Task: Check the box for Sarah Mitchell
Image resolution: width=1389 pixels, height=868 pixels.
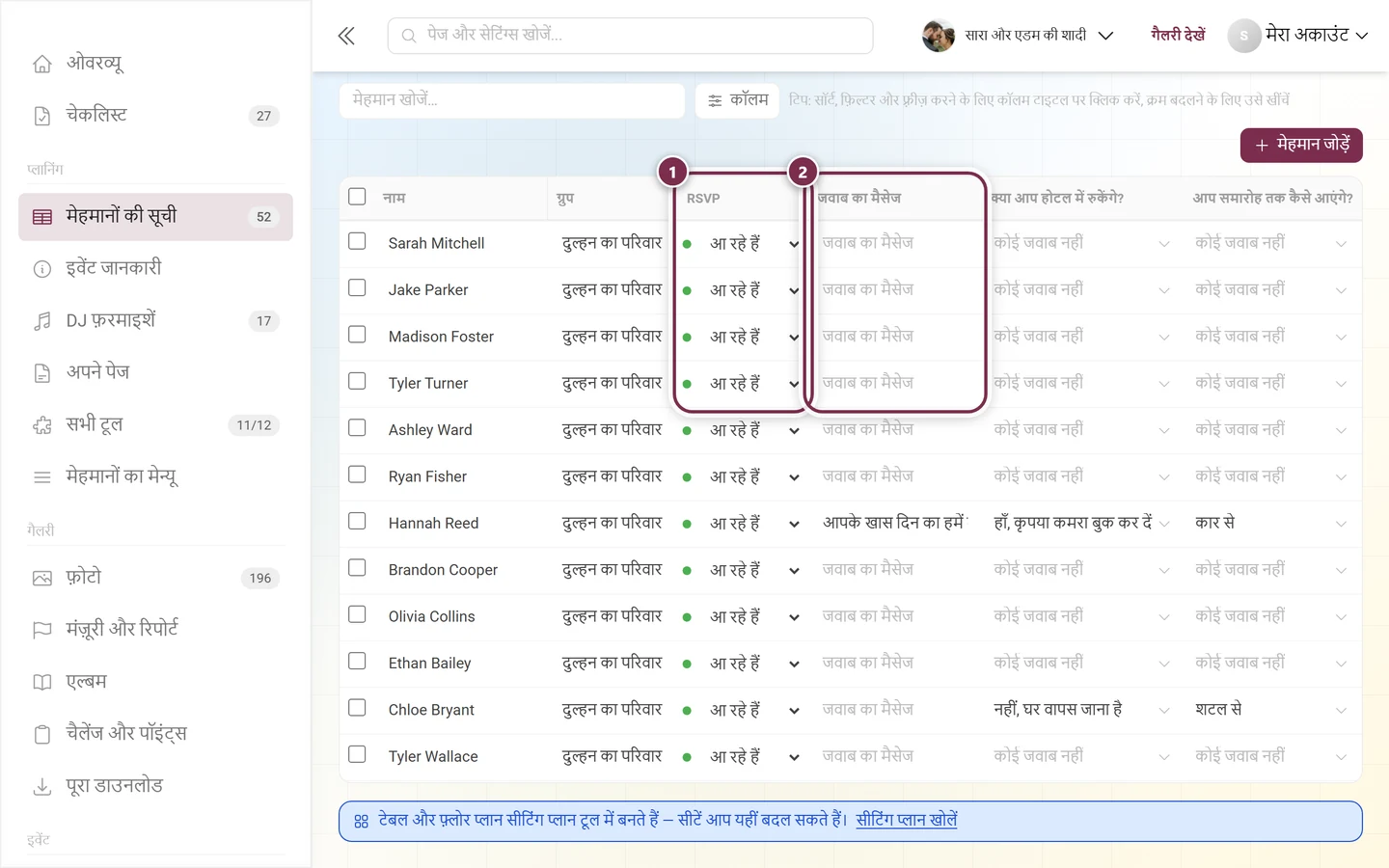Action: click(357, 241)
